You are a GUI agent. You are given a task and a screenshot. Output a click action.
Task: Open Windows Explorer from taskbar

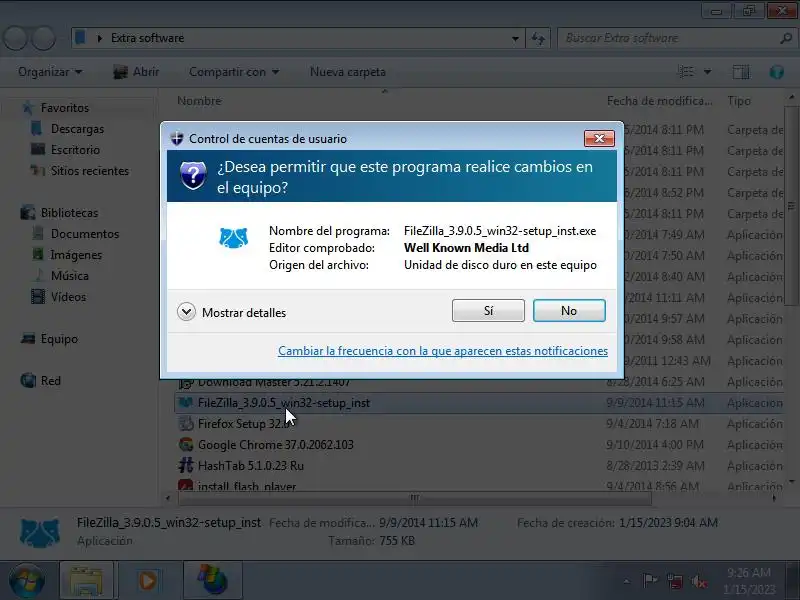(x=86, y=581)
